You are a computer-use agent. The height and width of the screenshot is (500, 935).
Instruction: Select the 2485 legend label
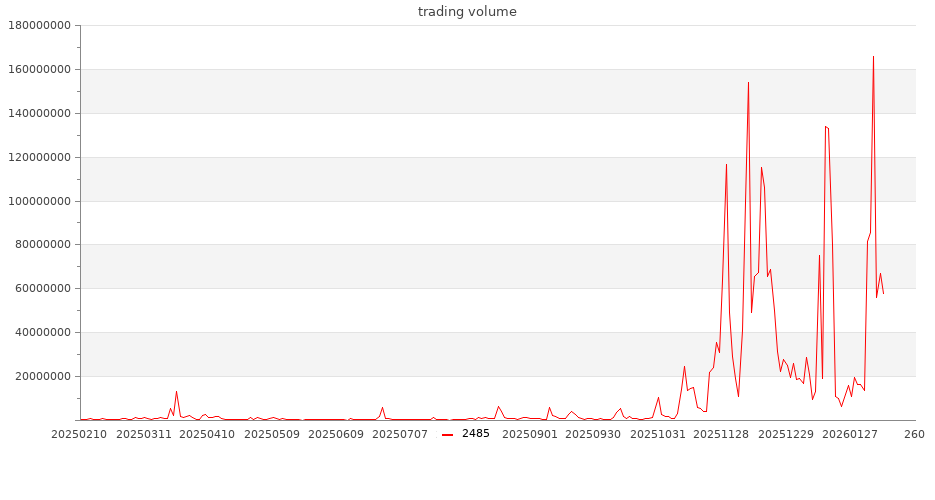tap(476, 434)
